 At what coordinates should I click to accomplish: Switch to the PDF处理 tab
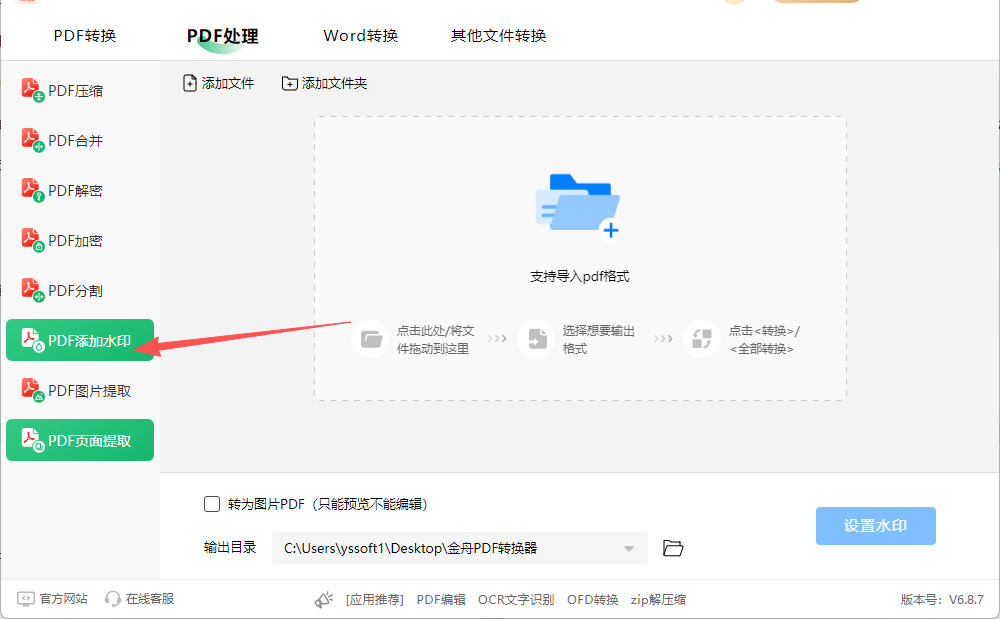222,36
